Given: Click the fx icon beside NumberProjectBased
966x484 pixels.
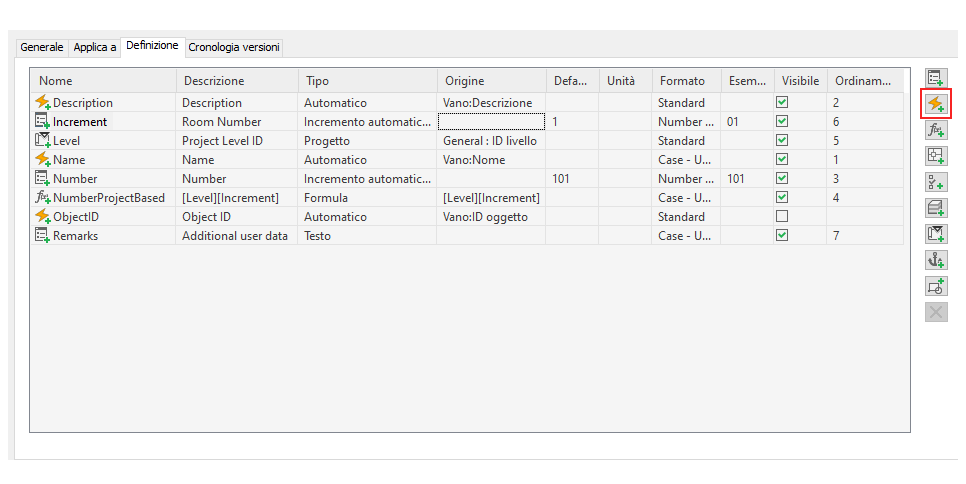Looking at the screenshot, I should tap(43, 198).
